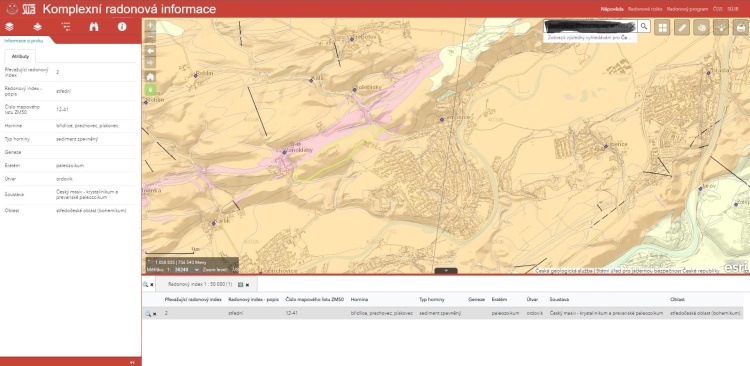
Task: Collapse the left sidebar panel
Action: 132,362
